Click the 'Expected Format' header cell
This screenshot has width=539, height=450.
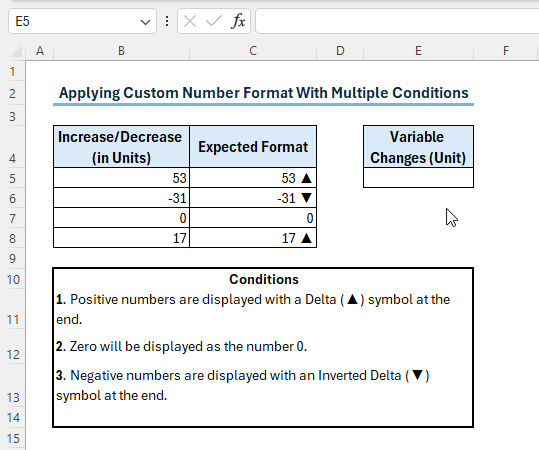tap(253, 147)
